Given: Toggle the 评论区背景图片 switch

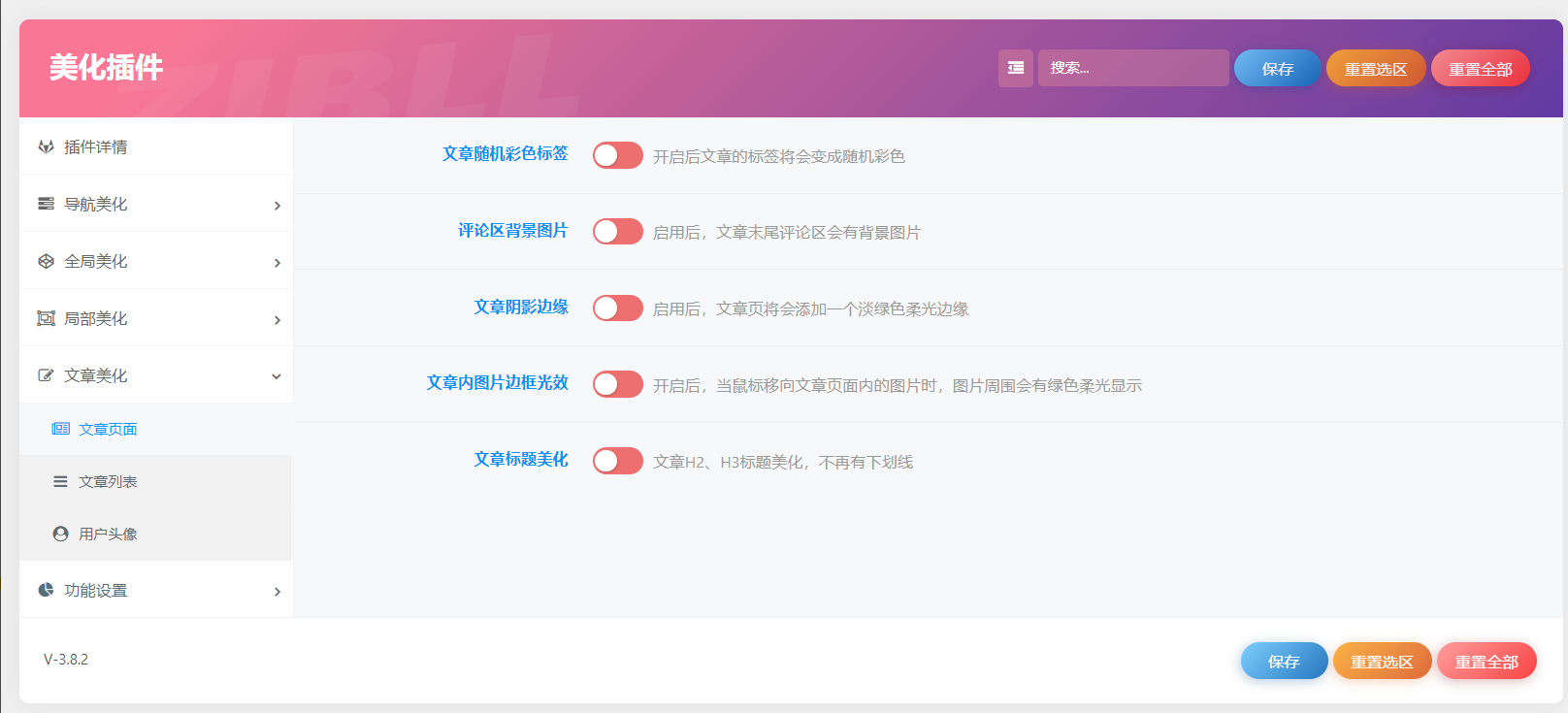Looking at the screenshot, I should click(617, 231).
